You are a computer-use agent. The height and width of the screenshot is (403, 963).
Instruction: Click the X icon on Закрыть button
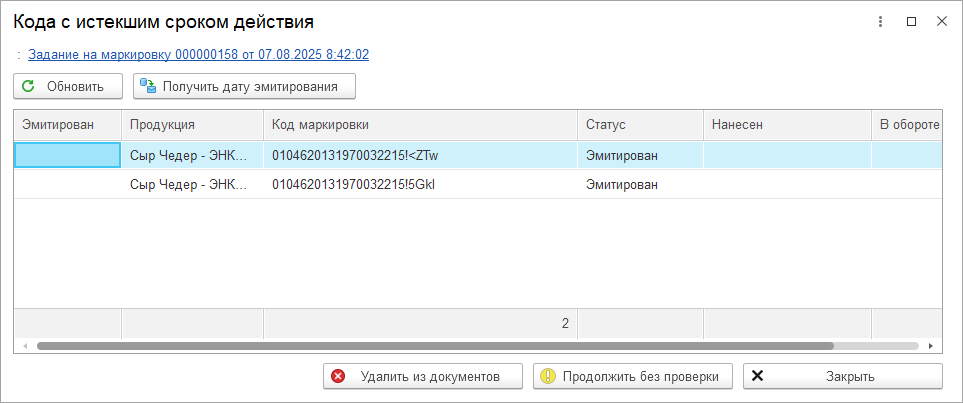(757, 376)
